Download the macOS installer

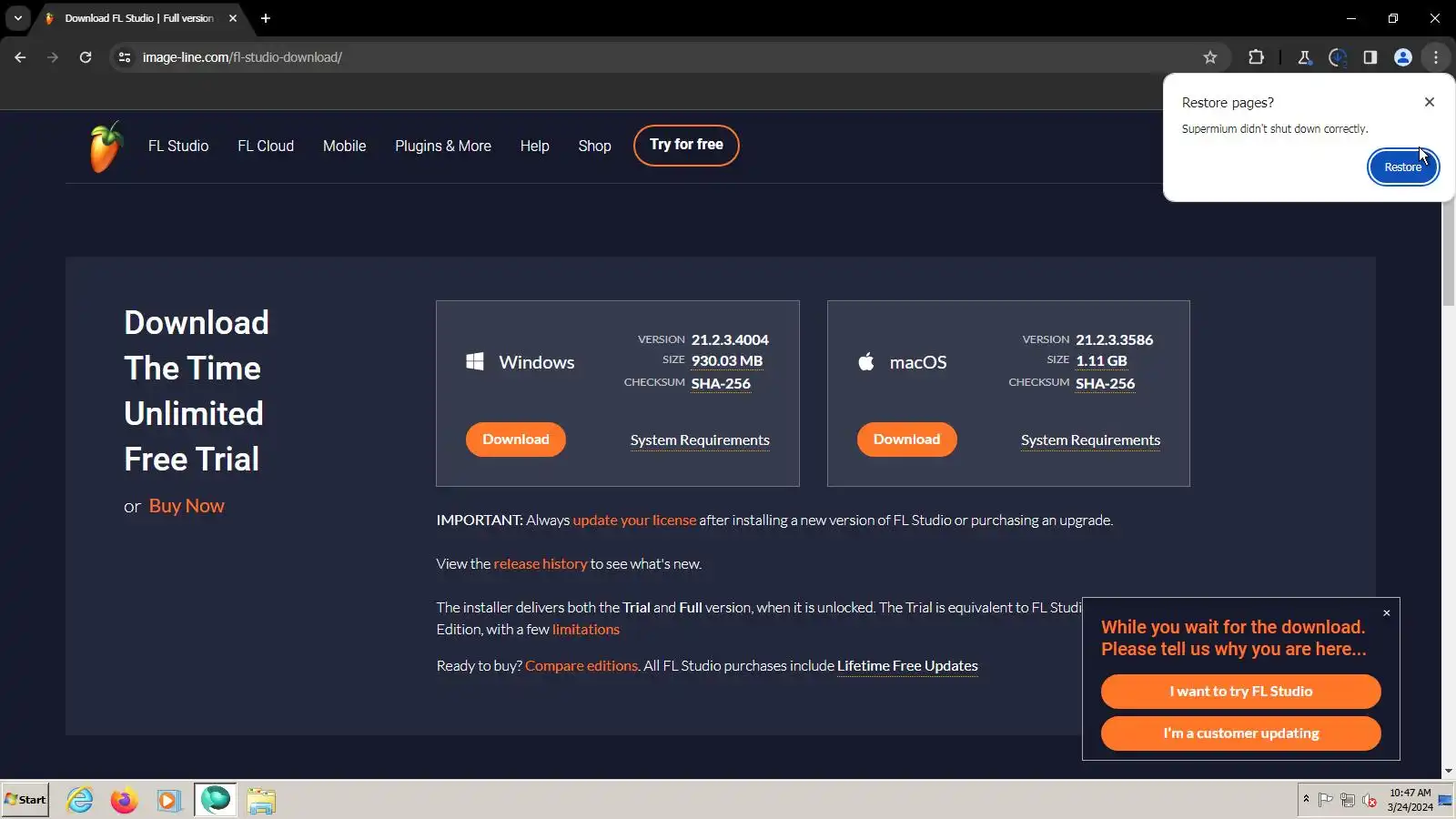pos(906,440)
